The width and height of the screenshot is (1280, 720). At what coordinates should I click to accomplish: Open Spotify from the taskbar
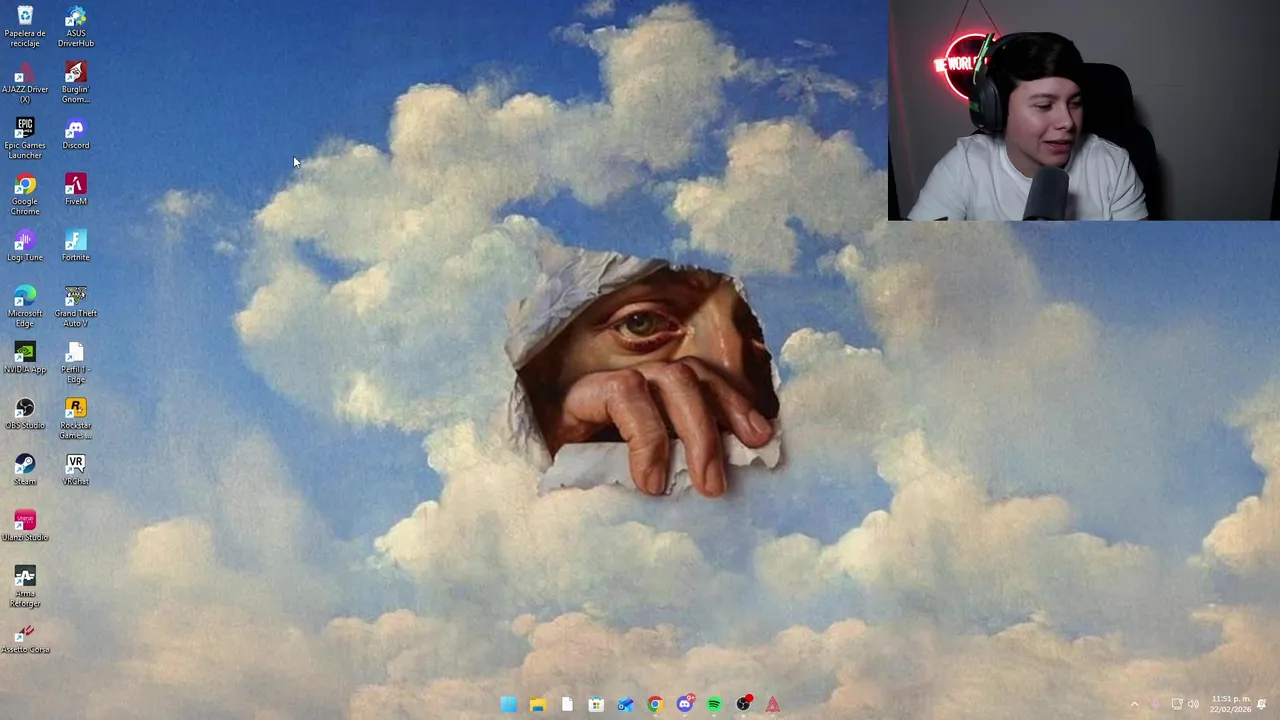(714, 705)
